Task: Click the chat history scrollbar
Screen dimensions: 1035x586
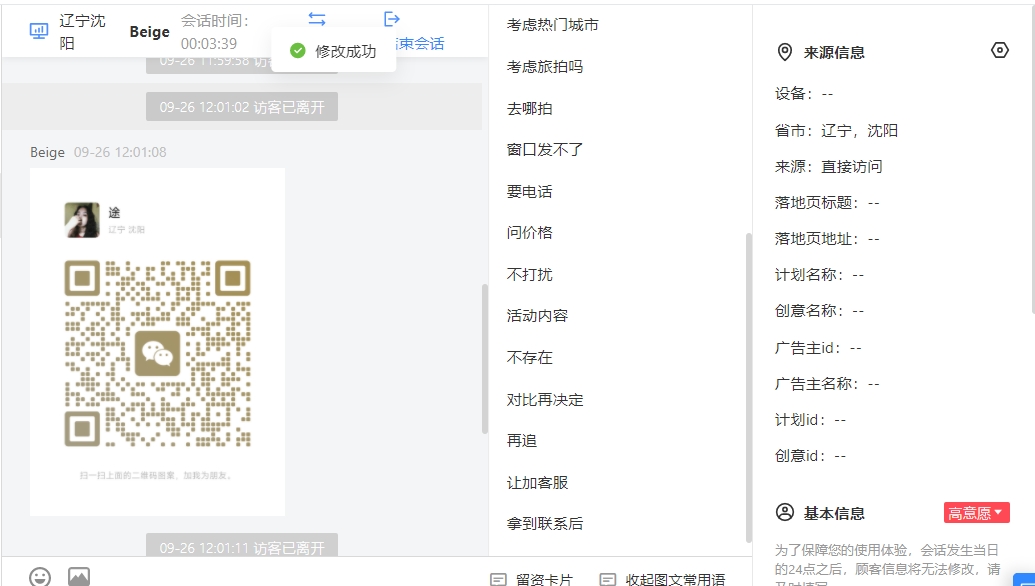Action: pos(484,358)
